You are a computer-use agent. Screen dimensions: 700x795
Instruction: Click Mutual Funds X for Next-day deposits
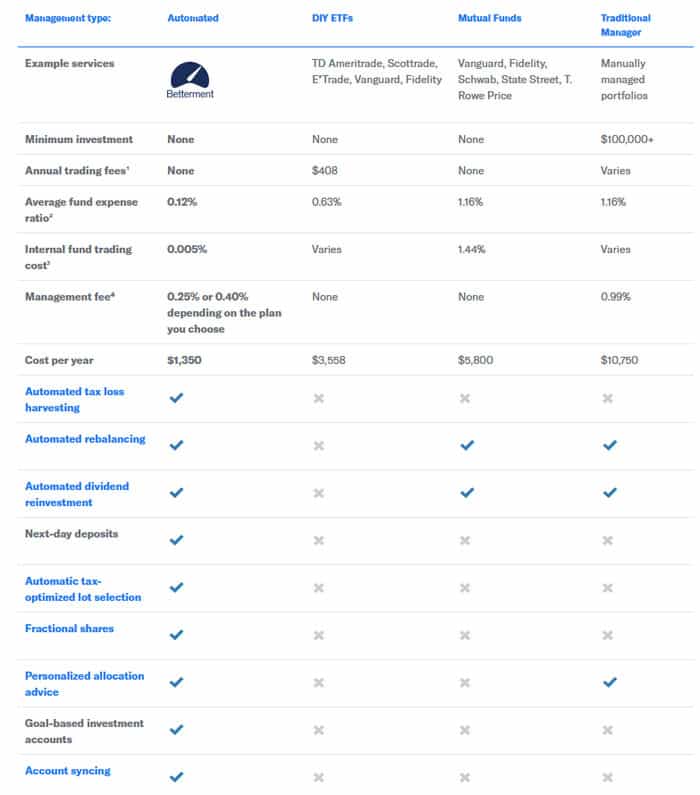(465, 540)
